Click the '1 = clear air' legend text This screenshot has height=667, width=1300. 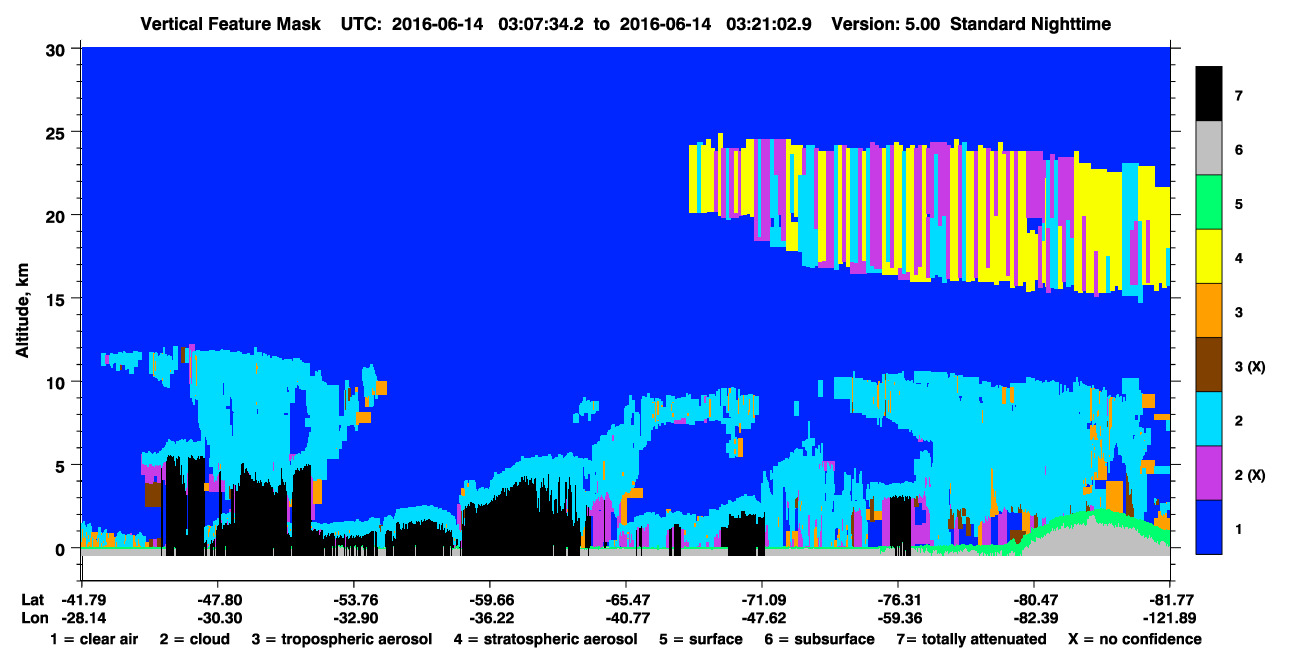pyautogui.click(x=94, y=639)
